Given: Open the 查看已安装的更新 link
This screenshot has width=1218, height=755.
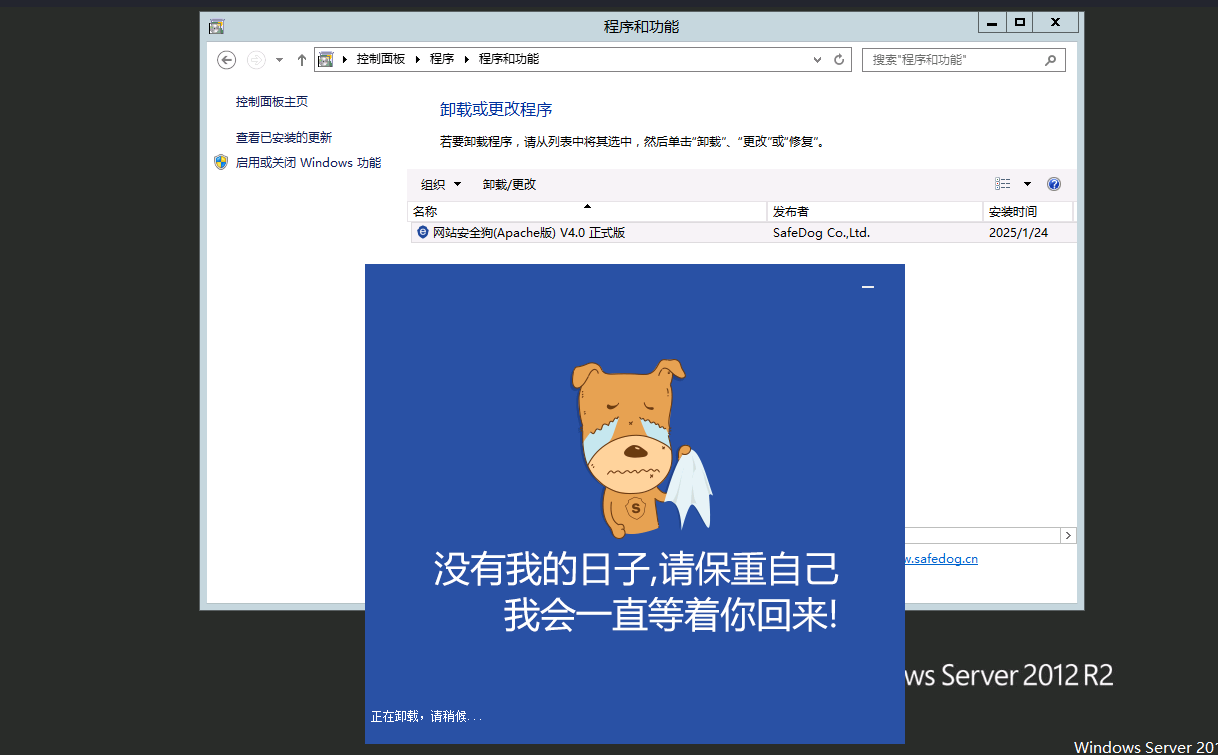Looking at the screenshot, I should coord(284,138).
